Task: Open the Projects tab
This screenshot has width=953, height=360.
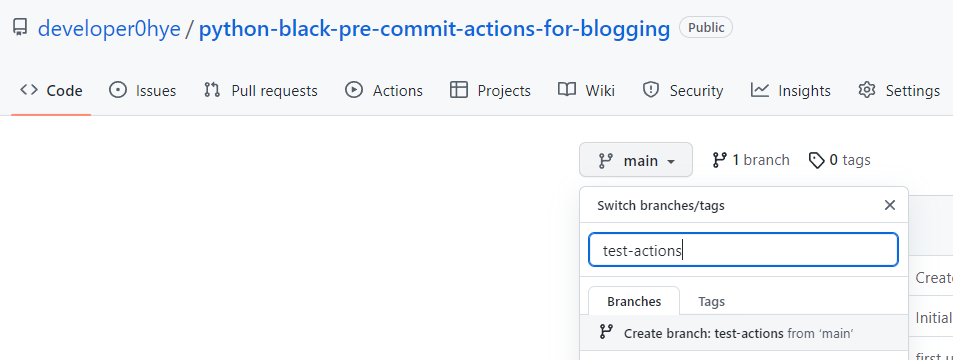Action: (x=490, y=91)
